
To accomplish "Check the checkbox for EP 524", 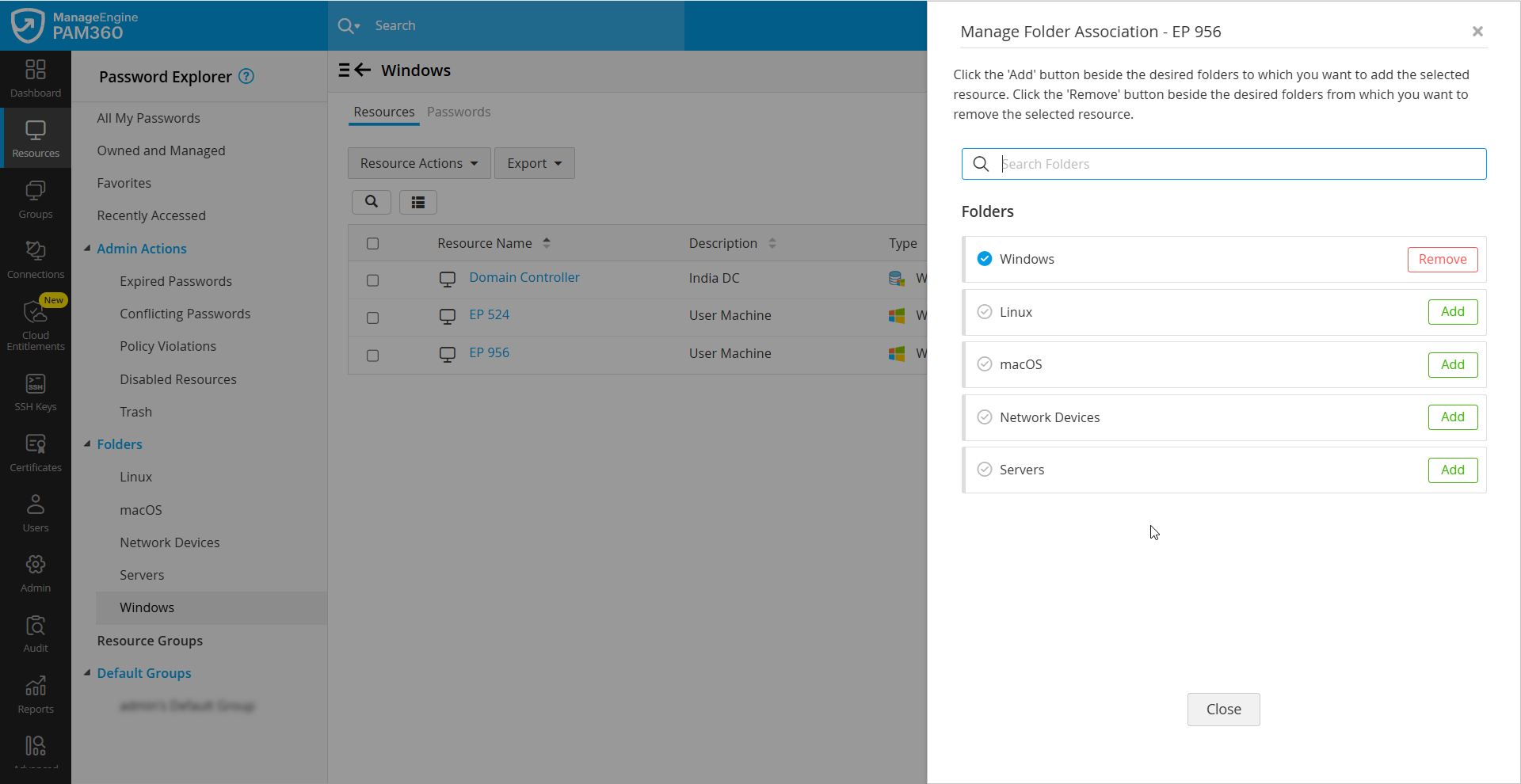I will 372,318.
